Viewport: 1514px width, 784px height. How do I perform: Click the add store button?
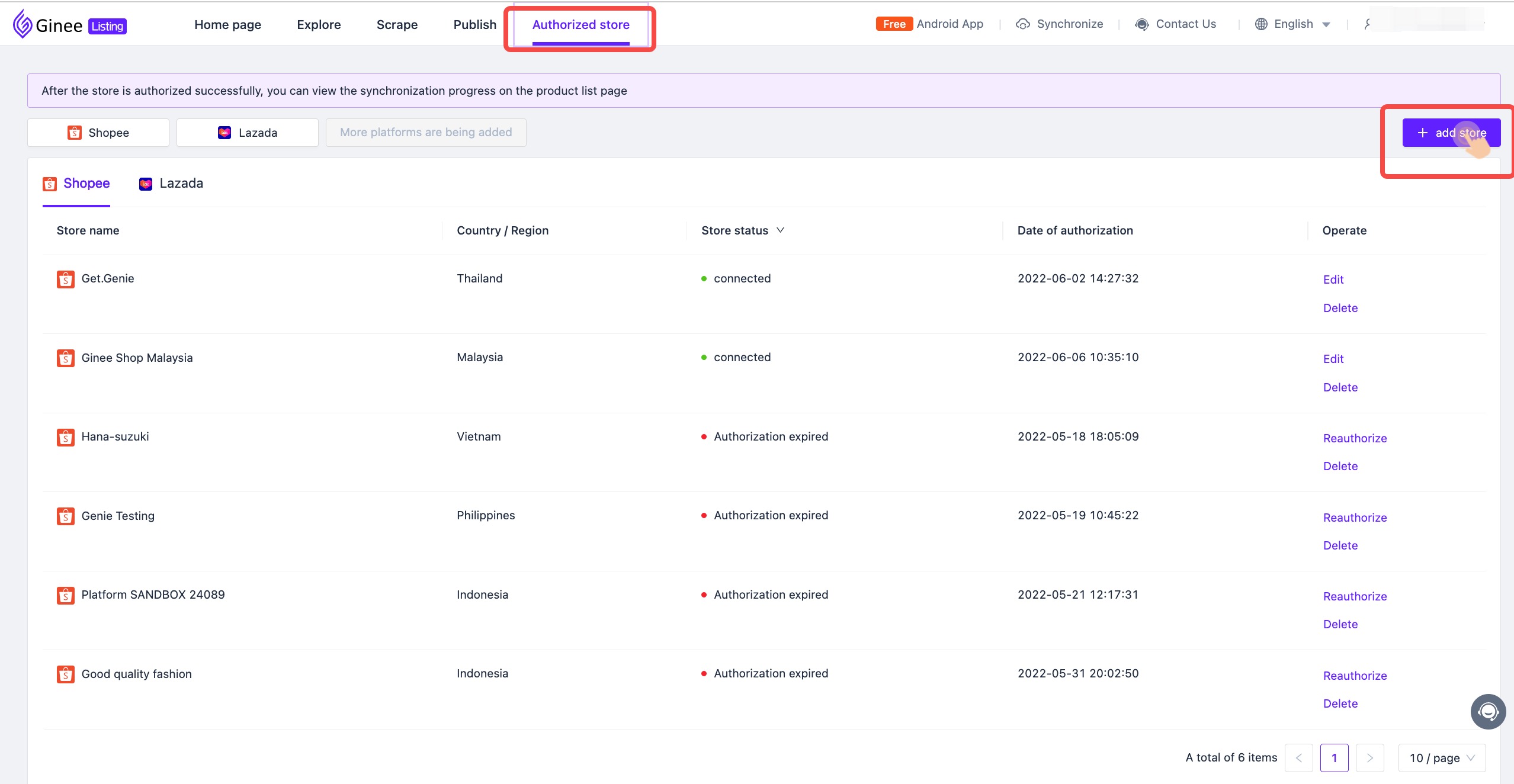[x=1451, y=133]
